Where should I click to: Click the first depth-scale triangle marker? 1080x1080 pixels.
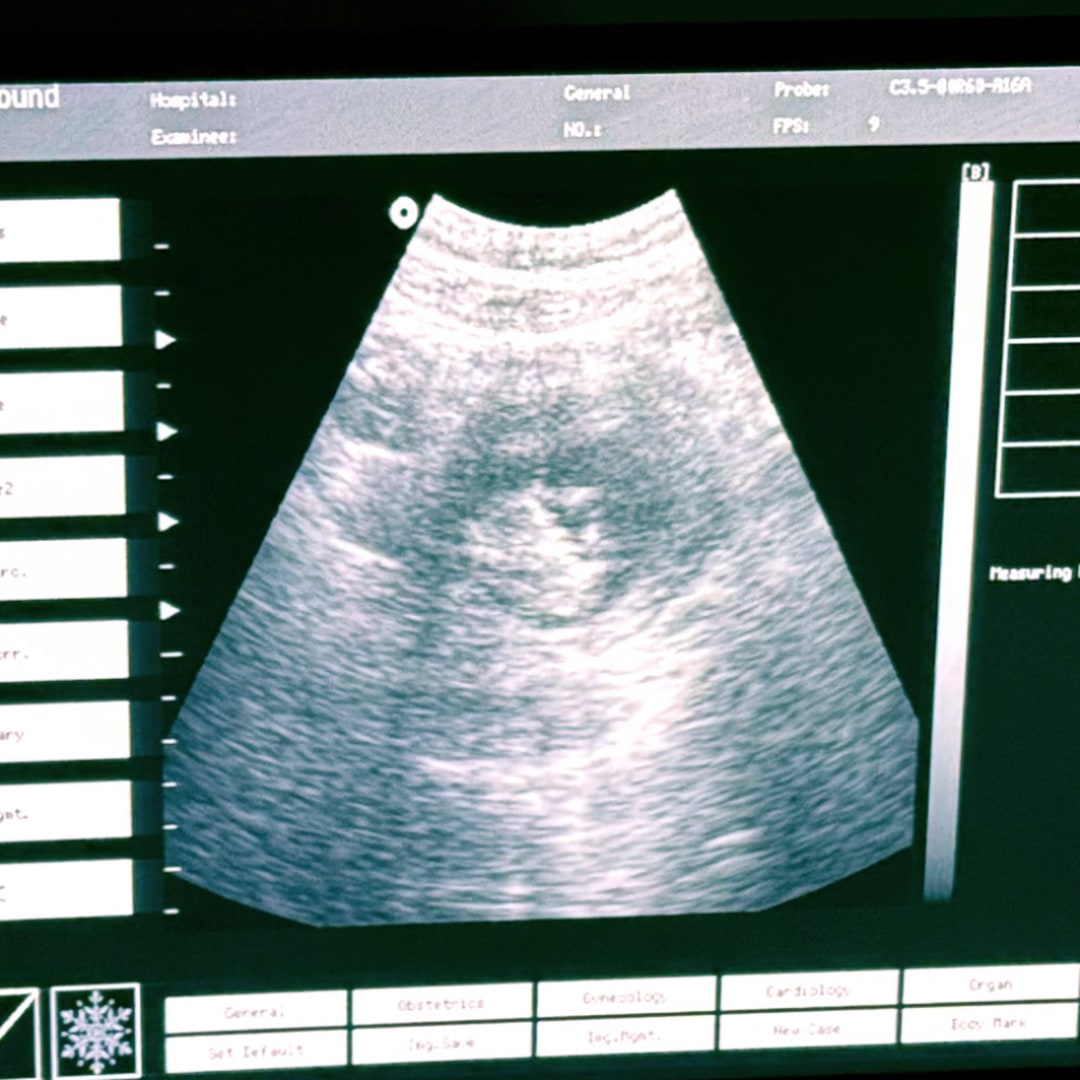click(x=166, y=340)
